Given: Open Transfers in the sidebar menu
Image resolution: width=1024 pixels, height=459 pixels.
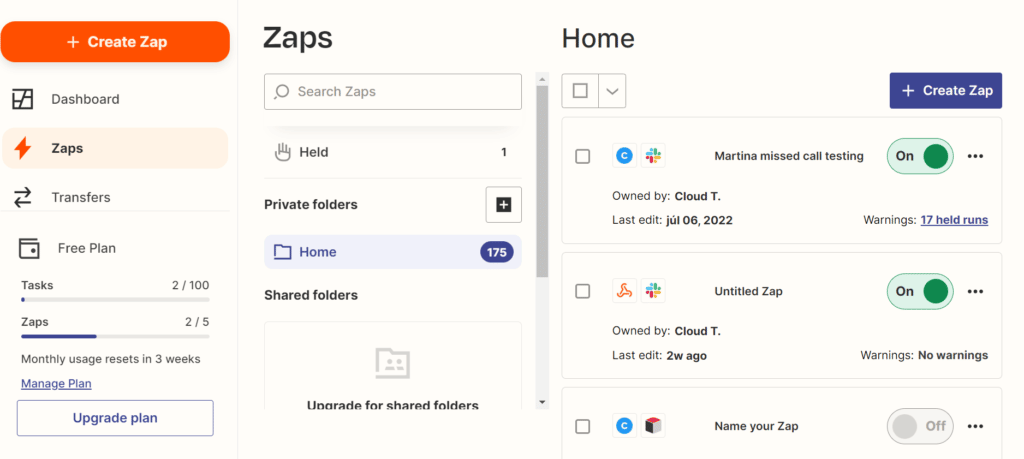Looking at the screenshot, I should (81, 197).
